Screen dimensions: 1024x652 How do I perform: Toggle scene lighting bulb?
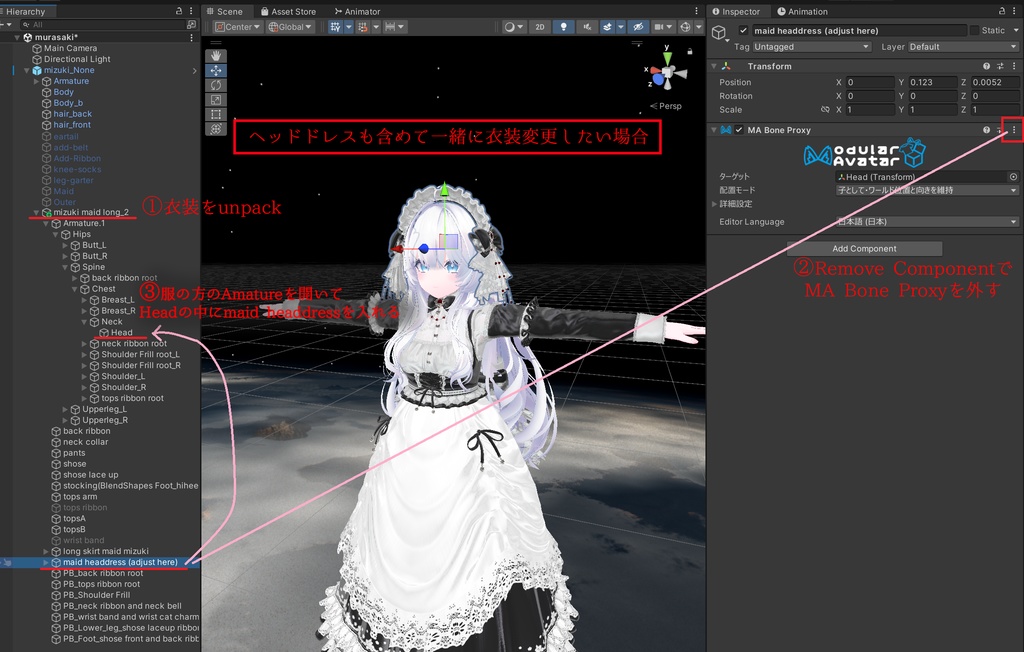coord(563,27)
